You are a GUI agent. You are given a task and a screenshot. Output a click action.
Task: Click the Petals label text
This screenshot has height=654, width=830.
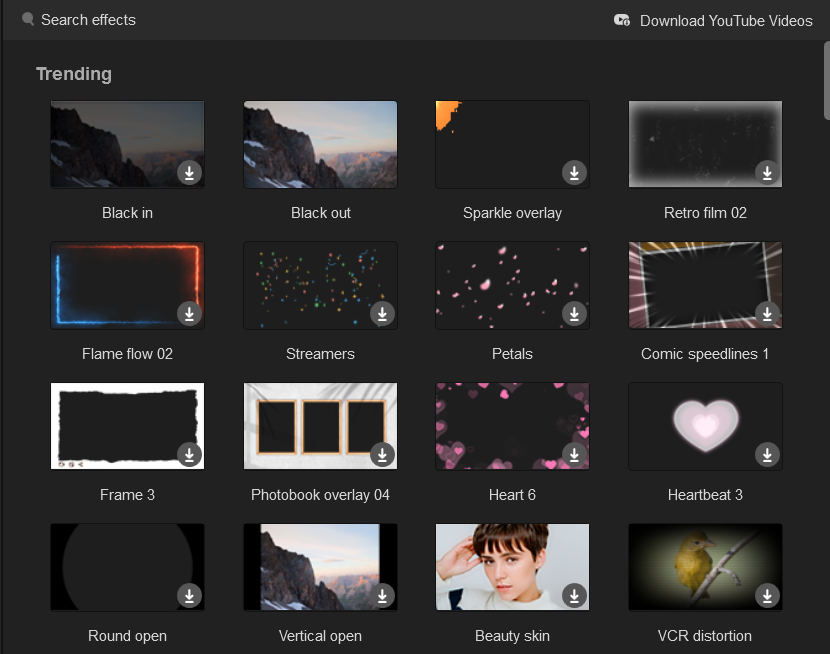click(512, 353)
